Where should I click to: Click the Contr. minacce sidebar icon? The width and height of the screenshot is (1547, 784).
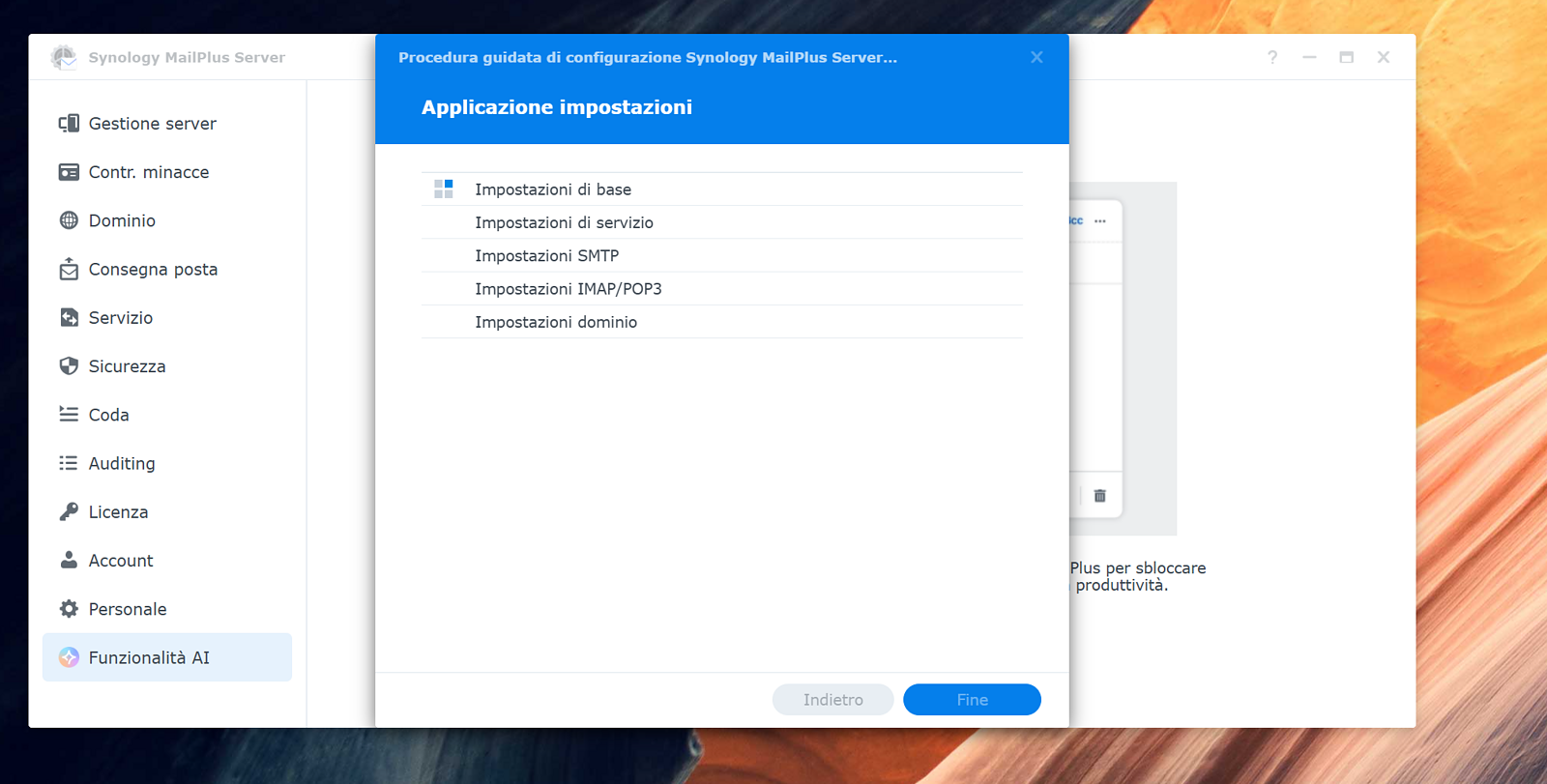point(69,172)
